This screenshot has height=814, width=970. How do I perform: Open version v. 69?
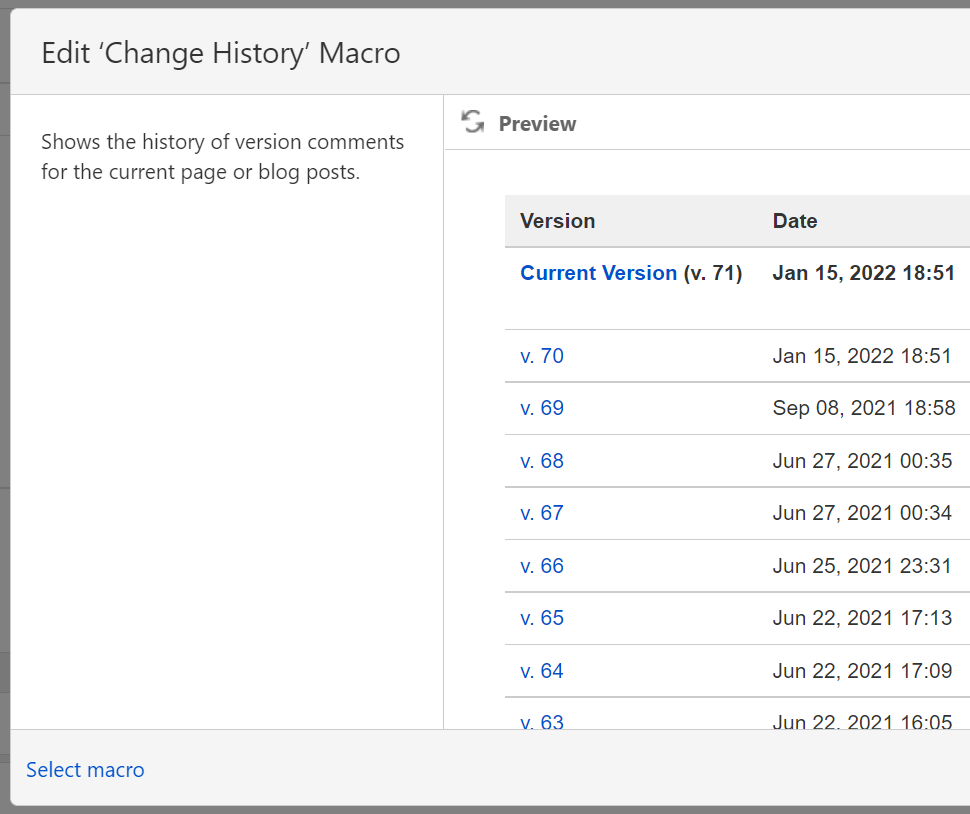coord(541,407)
